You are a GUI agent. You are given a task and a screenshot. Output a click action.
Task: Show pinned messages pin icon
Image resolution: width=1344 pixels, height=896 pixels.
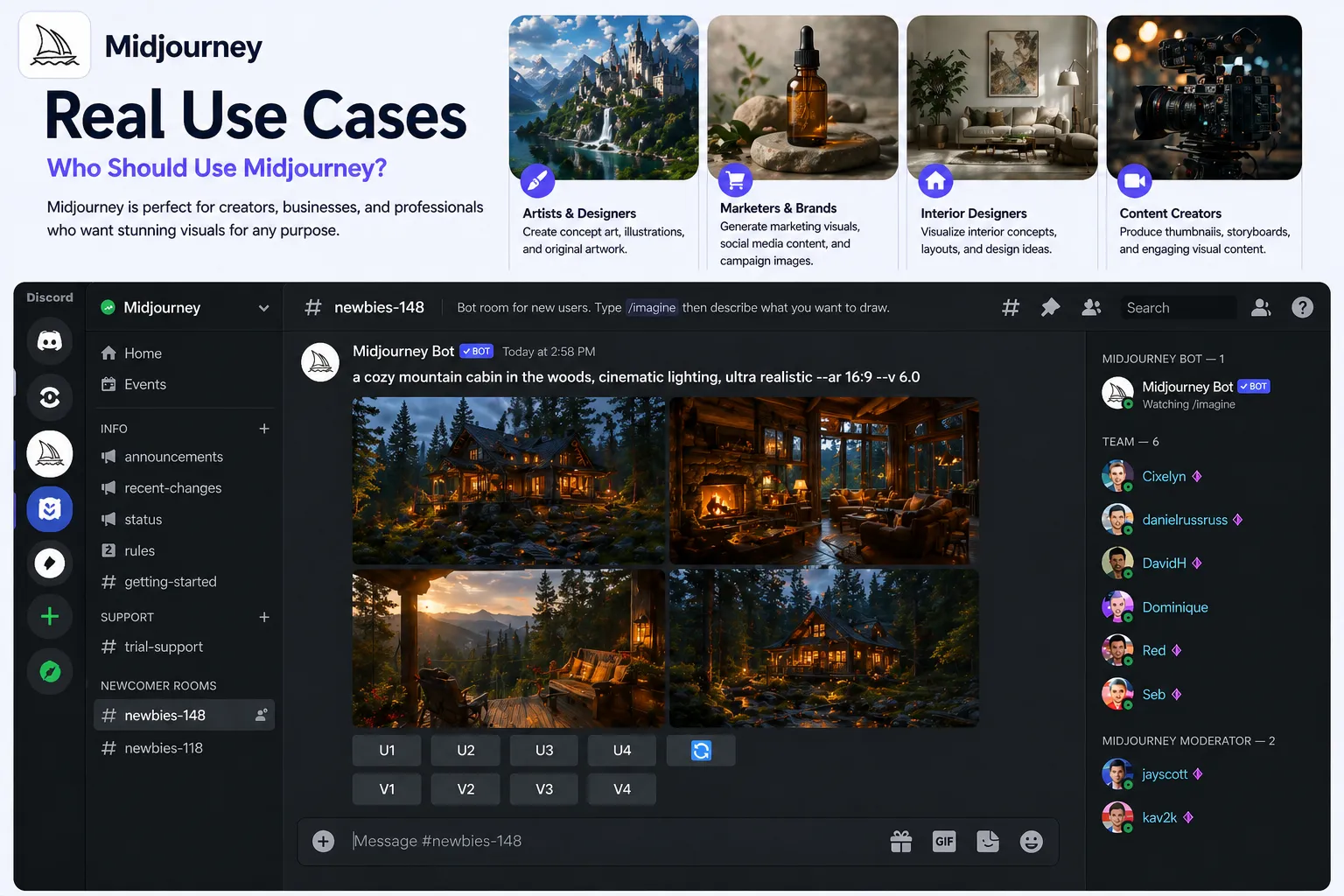(x=1050, y=307)
